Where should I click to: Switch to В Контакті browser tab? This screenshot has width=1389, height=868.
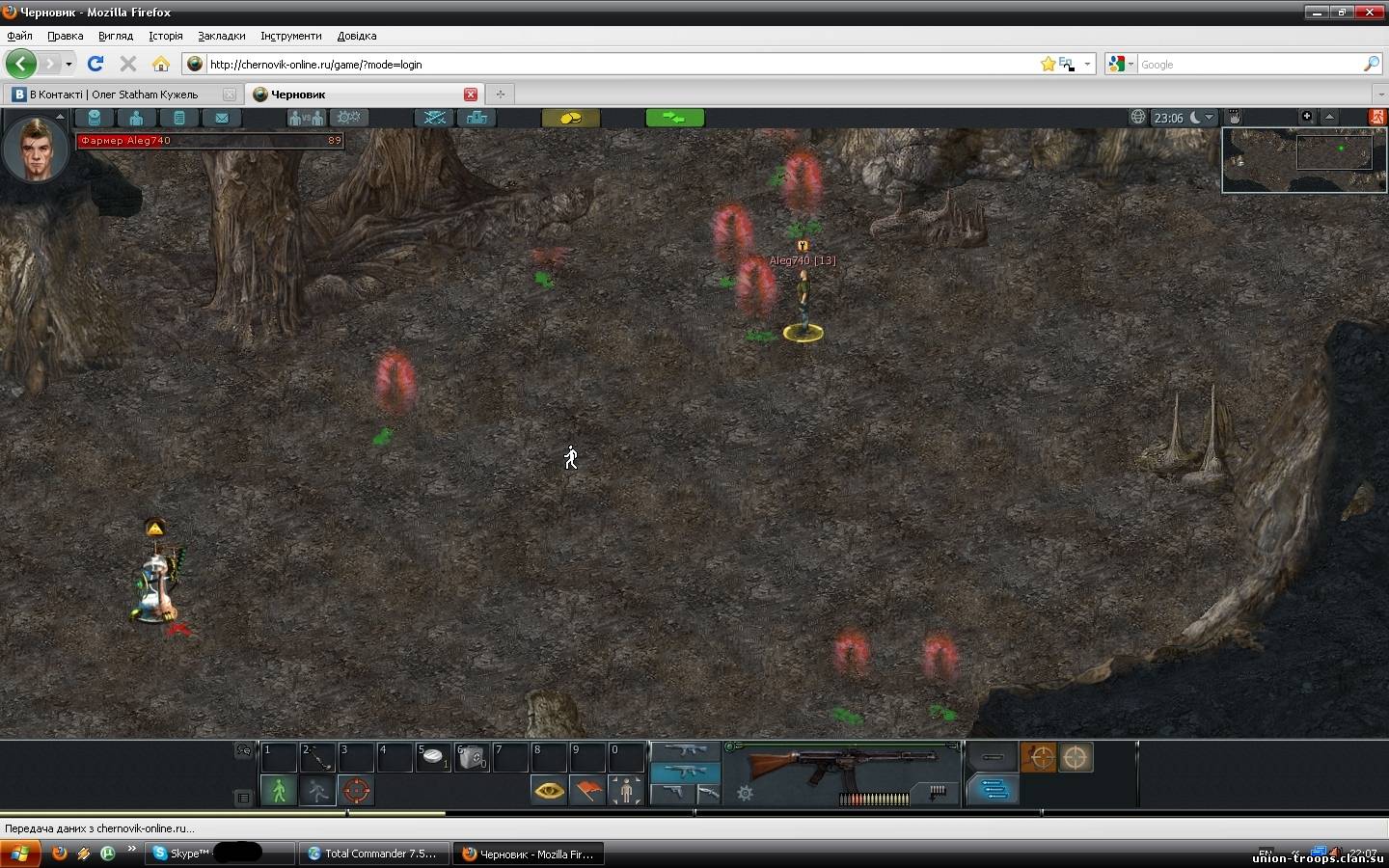click(122, 95)
